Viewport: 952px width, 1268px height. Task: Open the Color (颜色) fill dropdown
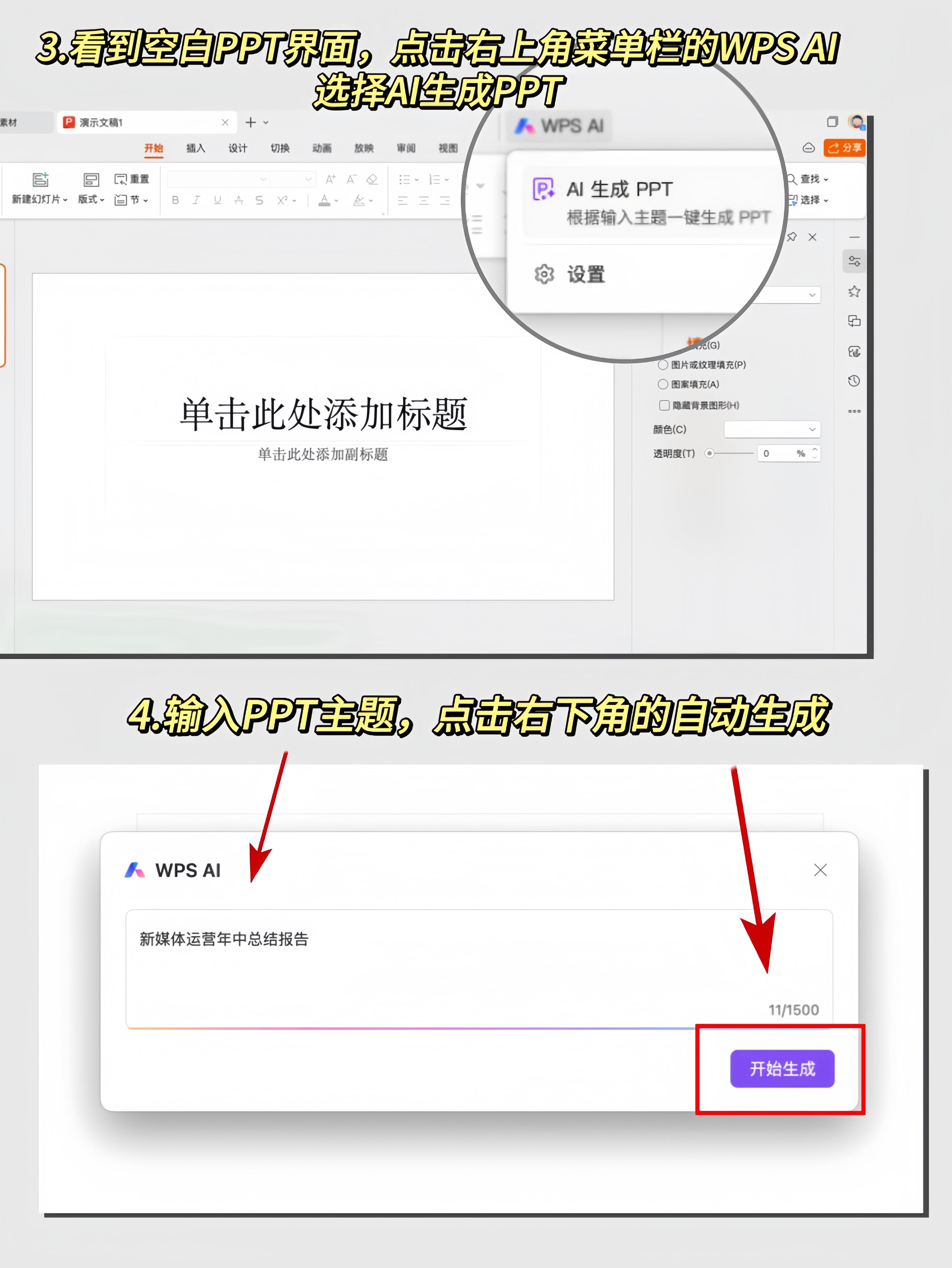coord(772,429)
